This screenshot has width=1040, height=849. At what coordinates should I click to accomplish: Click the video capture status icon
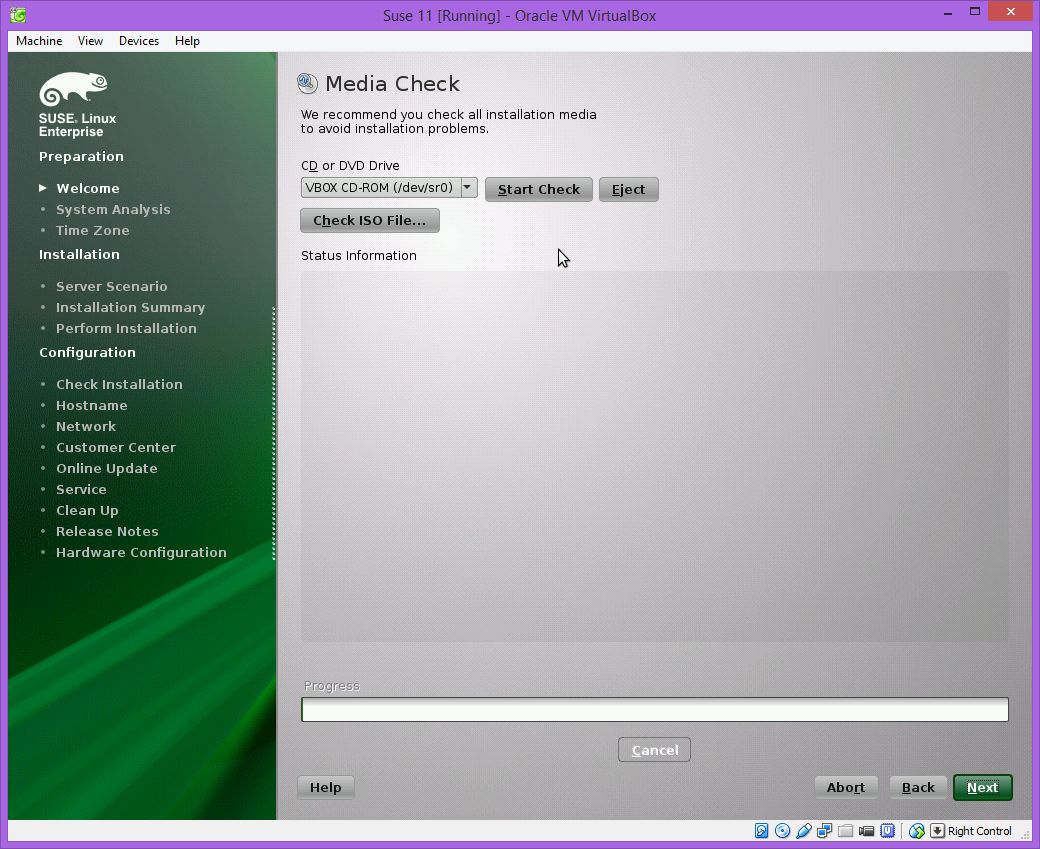tap(866, 830)
